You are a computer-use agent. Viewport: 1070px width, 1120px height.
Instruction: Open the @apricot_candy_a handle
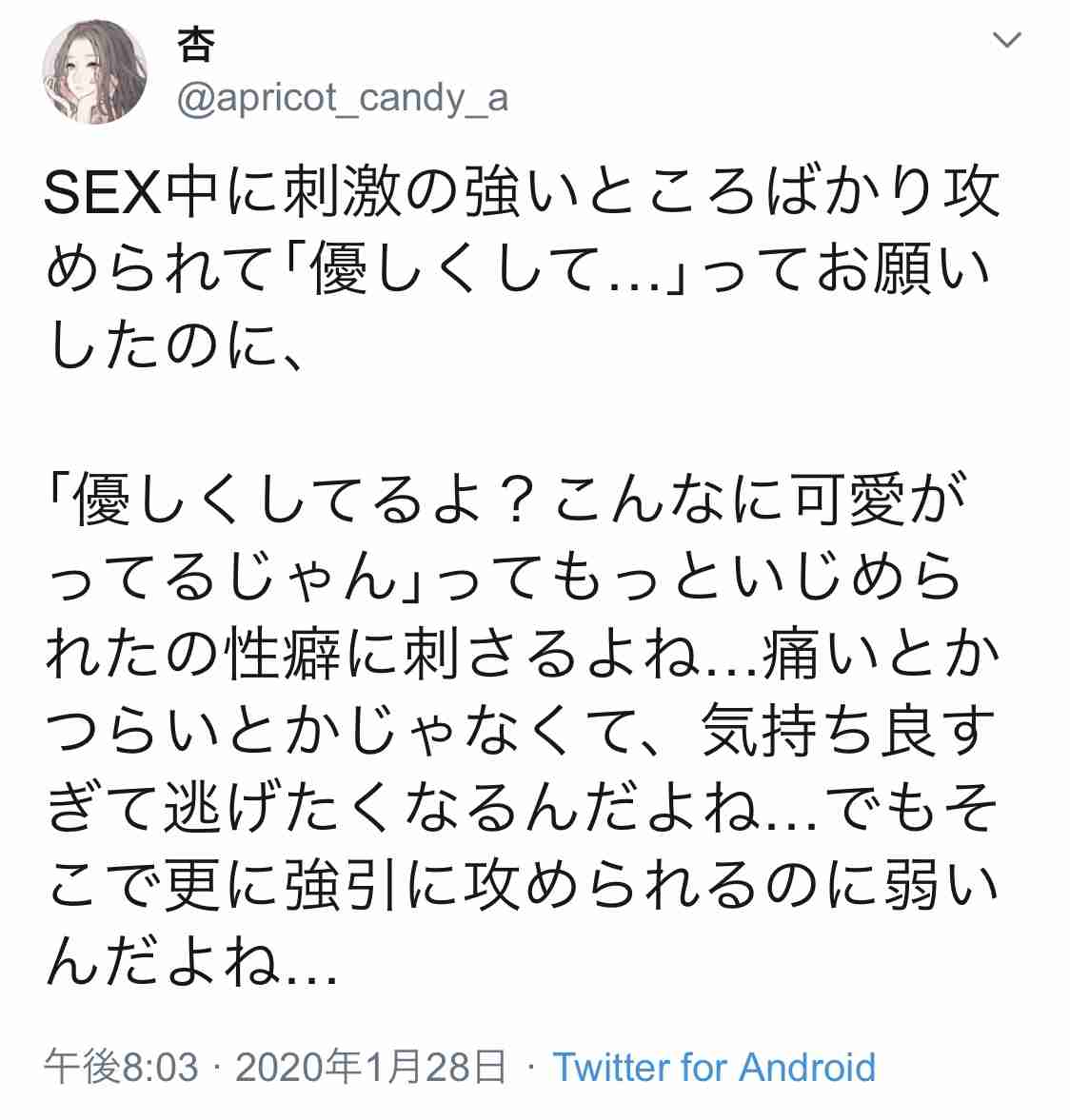click(343, 97)
